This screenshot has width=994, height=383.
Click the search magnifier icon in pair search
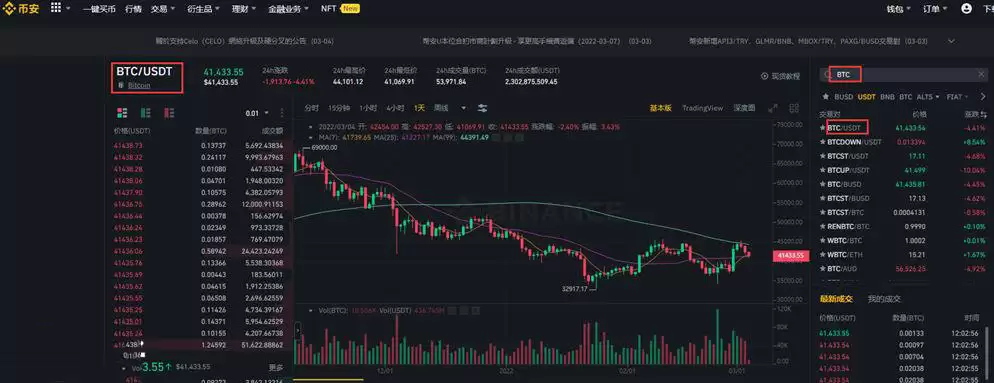pyautogui.click(x=827, y=75)
